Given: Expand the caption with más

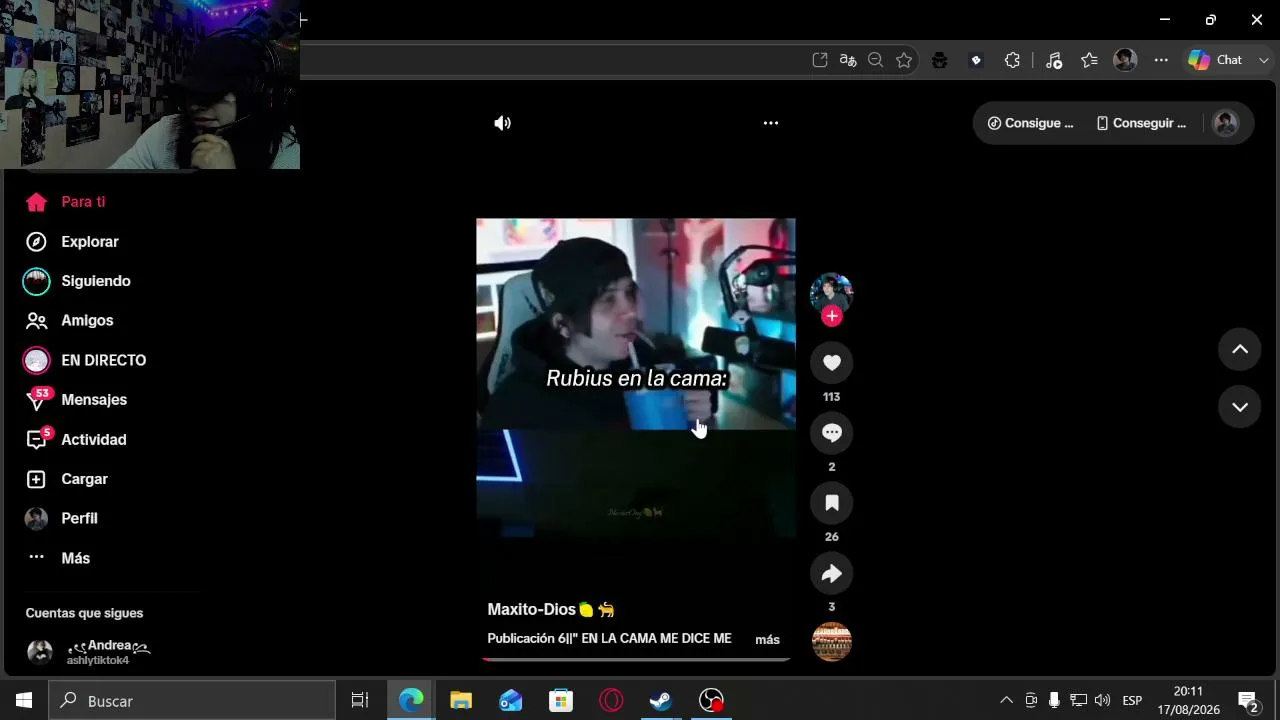Looking at the screenshot, I should [x=767, y=640].
